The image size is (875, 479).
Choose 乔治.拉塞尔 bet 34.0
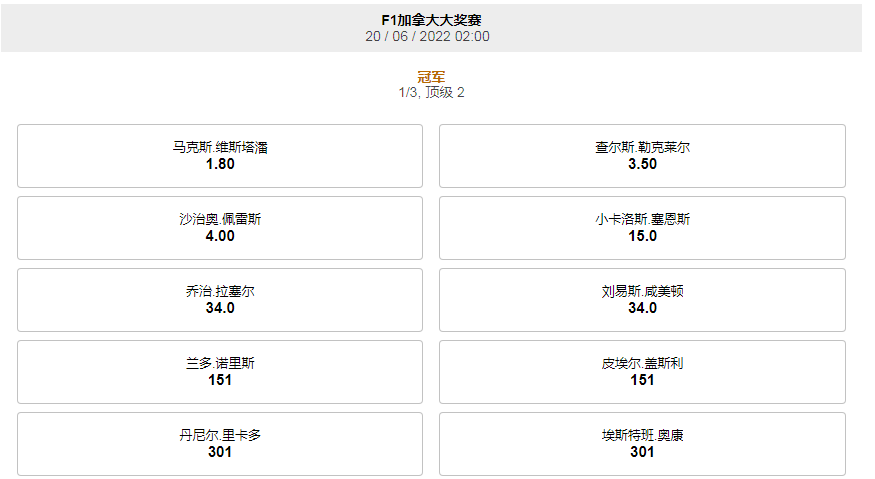(x=220, y=300)
